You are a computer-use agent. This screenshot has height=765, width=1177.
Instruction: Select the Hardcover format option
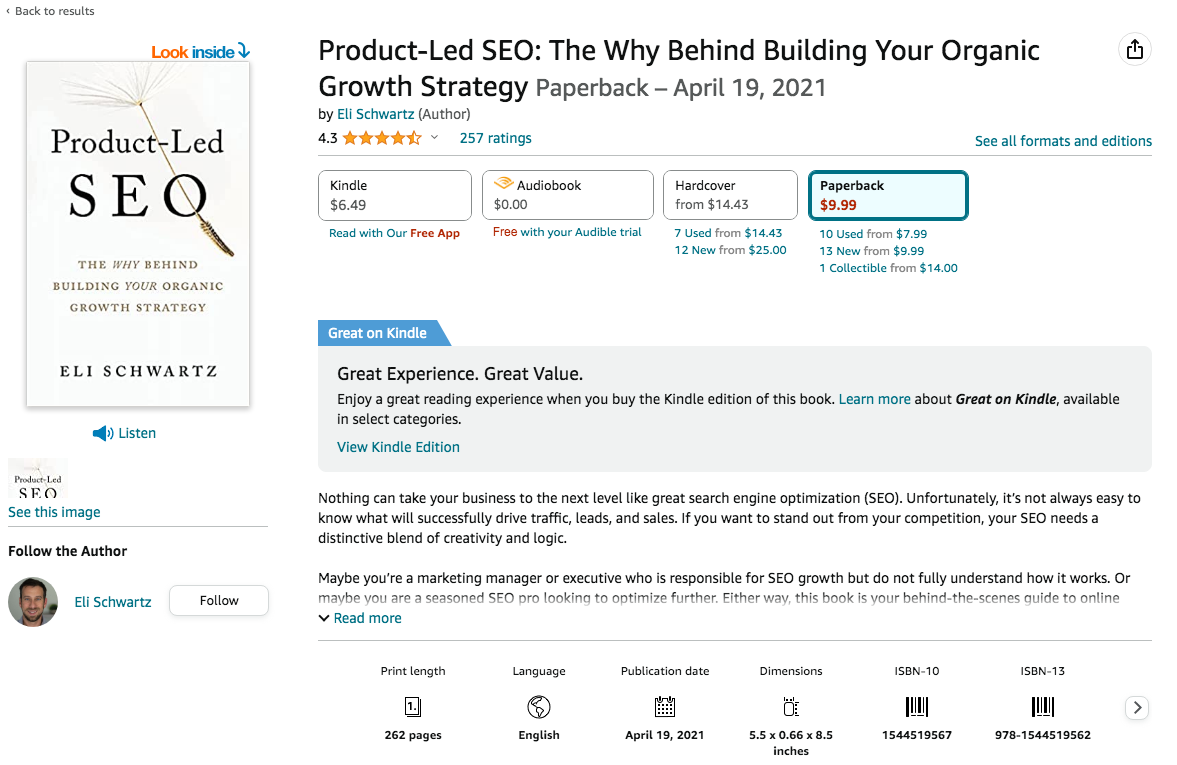pyautogui.click(x=730, y=195)
